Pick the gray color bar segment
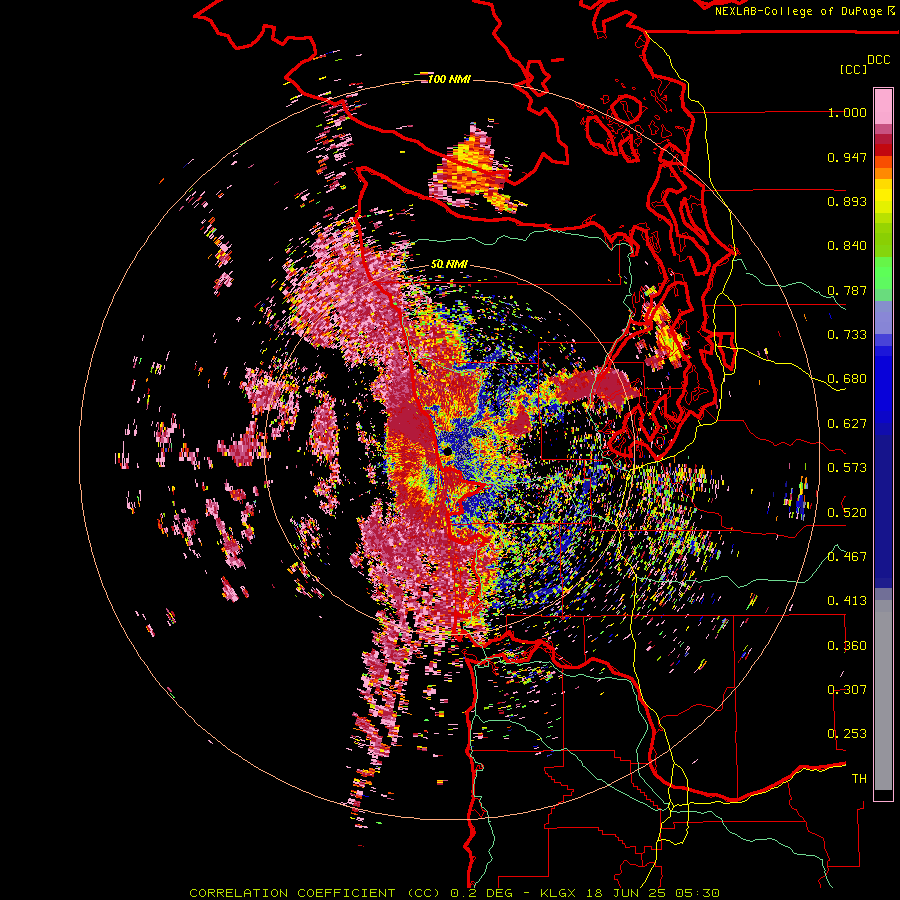 pos(883,695)
